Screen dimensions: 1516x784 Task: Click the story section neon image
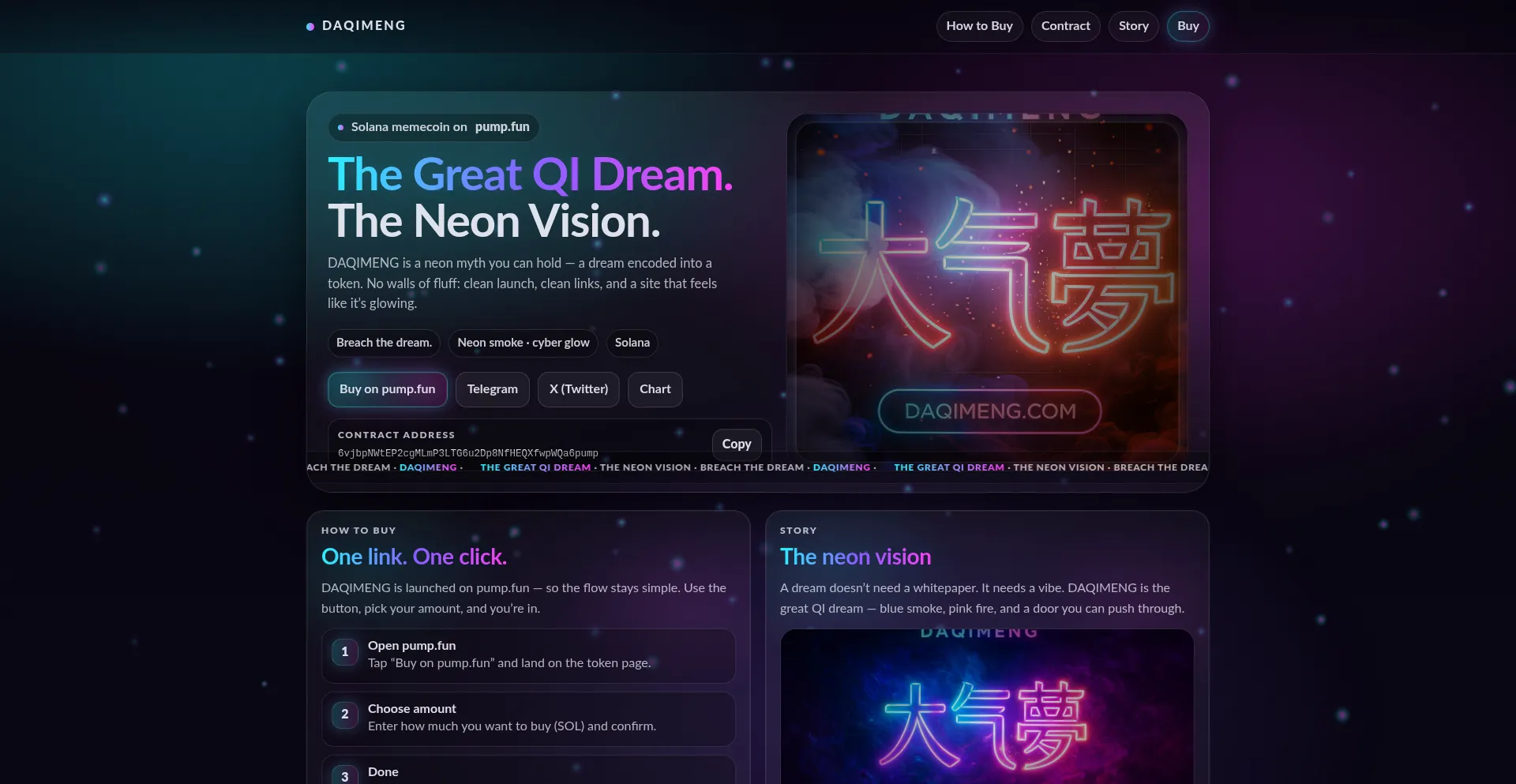click(987, 707)
